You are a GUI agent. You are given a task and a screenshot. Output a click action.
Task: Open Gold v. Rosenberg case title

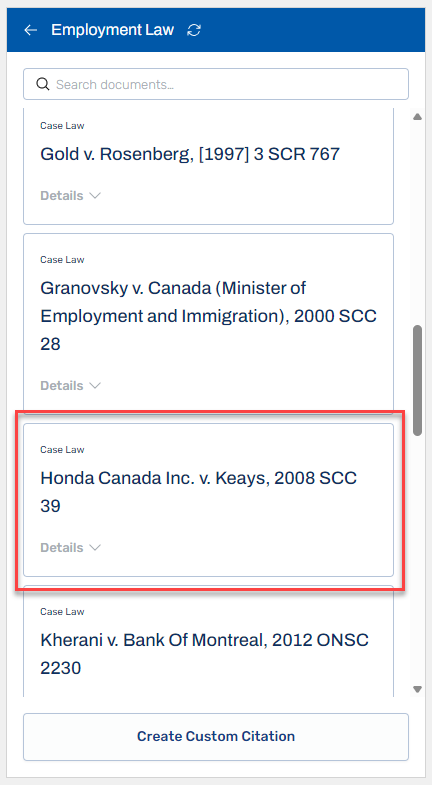[190, 154]
